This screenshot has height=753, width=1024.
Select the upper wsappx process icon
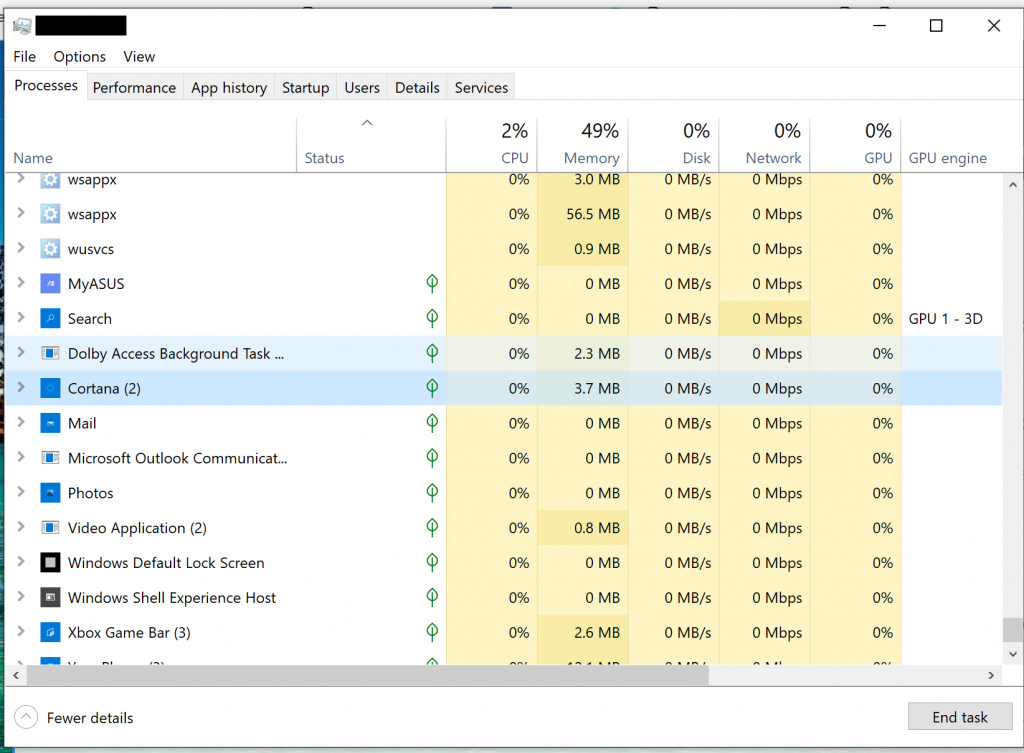tap(50, 179)
